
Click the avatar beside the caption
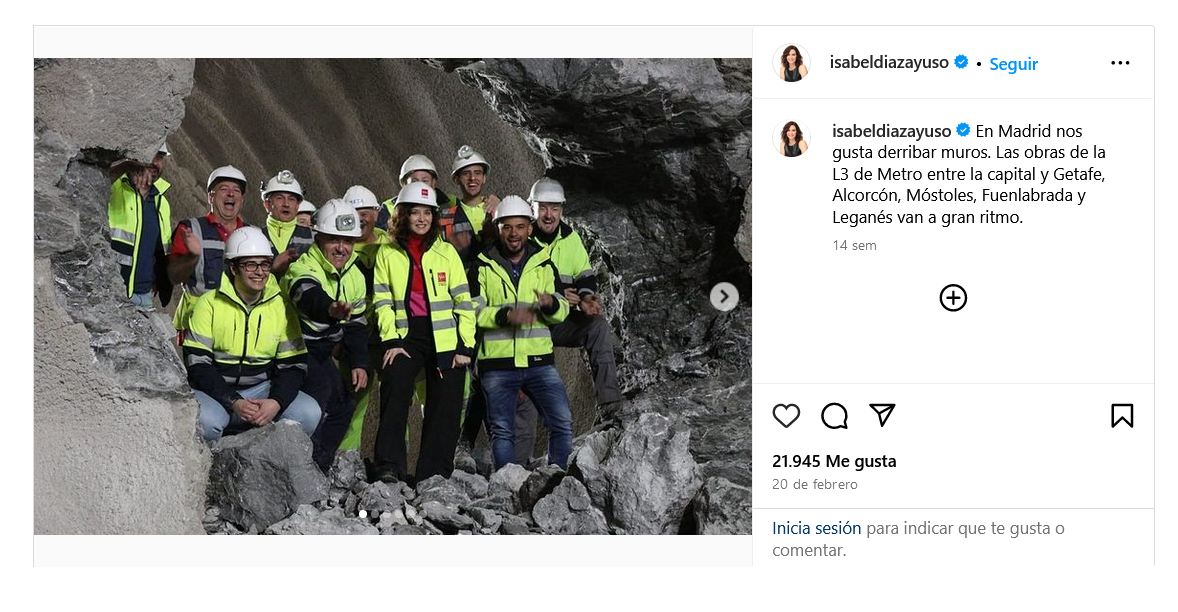(x=791, y=138)
